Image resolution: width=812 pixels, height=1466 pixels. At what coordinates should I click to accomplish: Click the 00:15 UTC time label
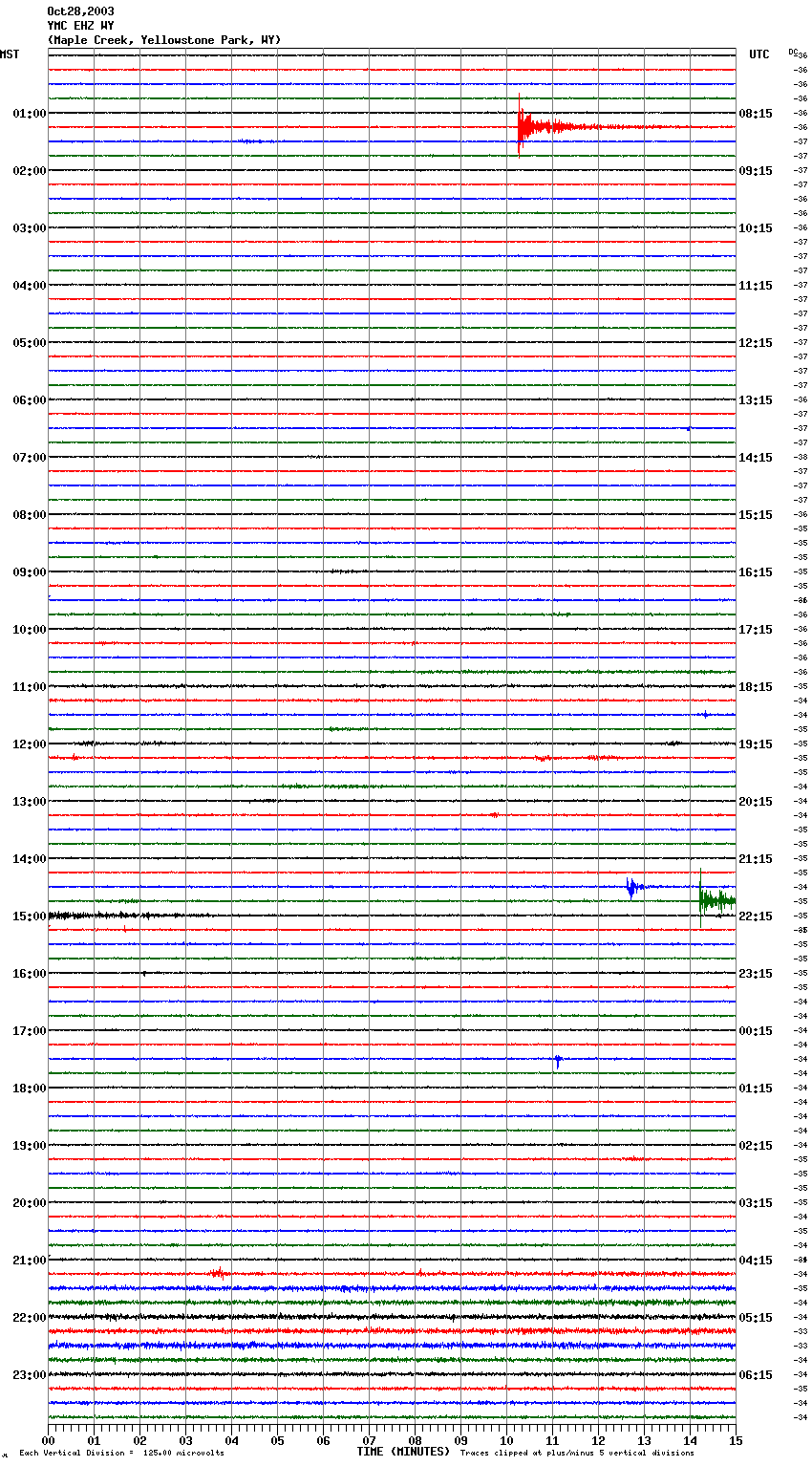point(756,1031)
